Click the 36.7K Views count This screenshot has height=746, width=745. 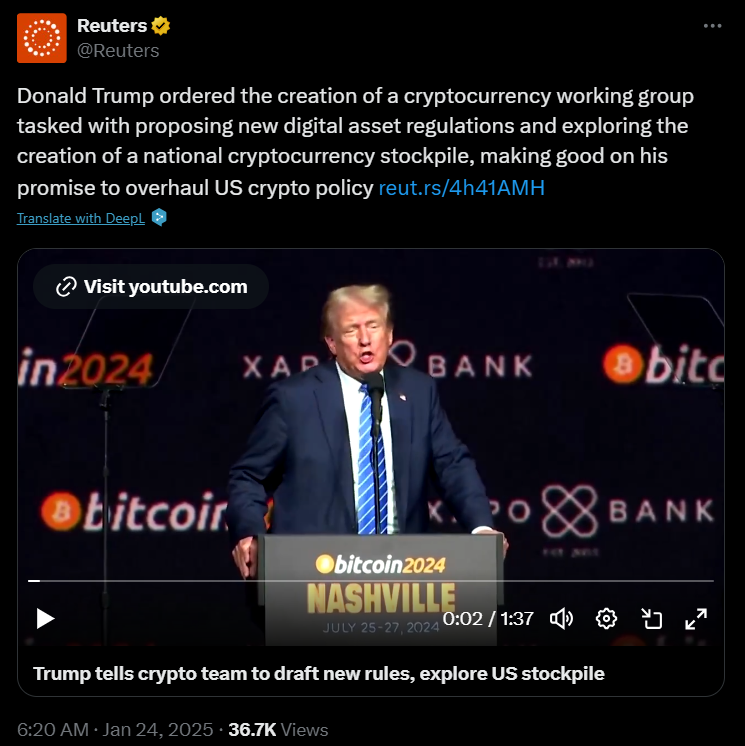[278, 730]
